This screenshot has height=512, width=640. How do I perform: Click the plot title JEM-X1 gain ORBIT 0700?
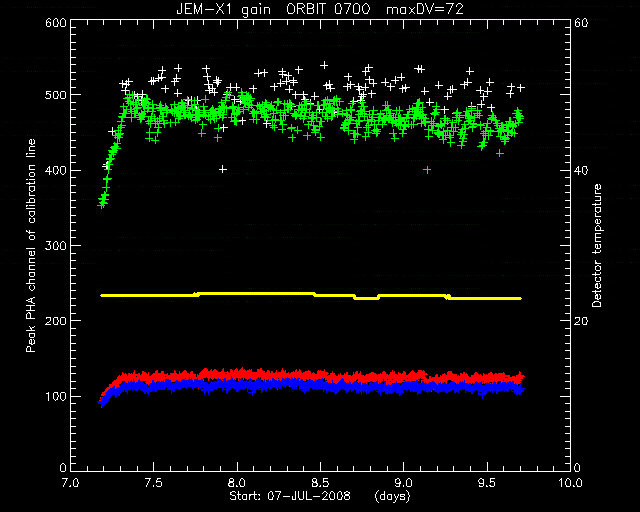click(273, 9)
